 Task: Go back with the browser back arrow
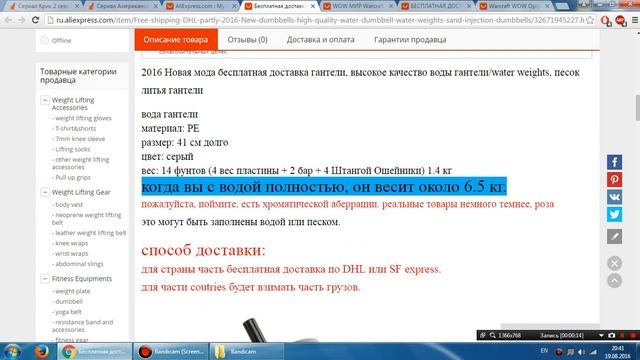[x=8, y=20]
